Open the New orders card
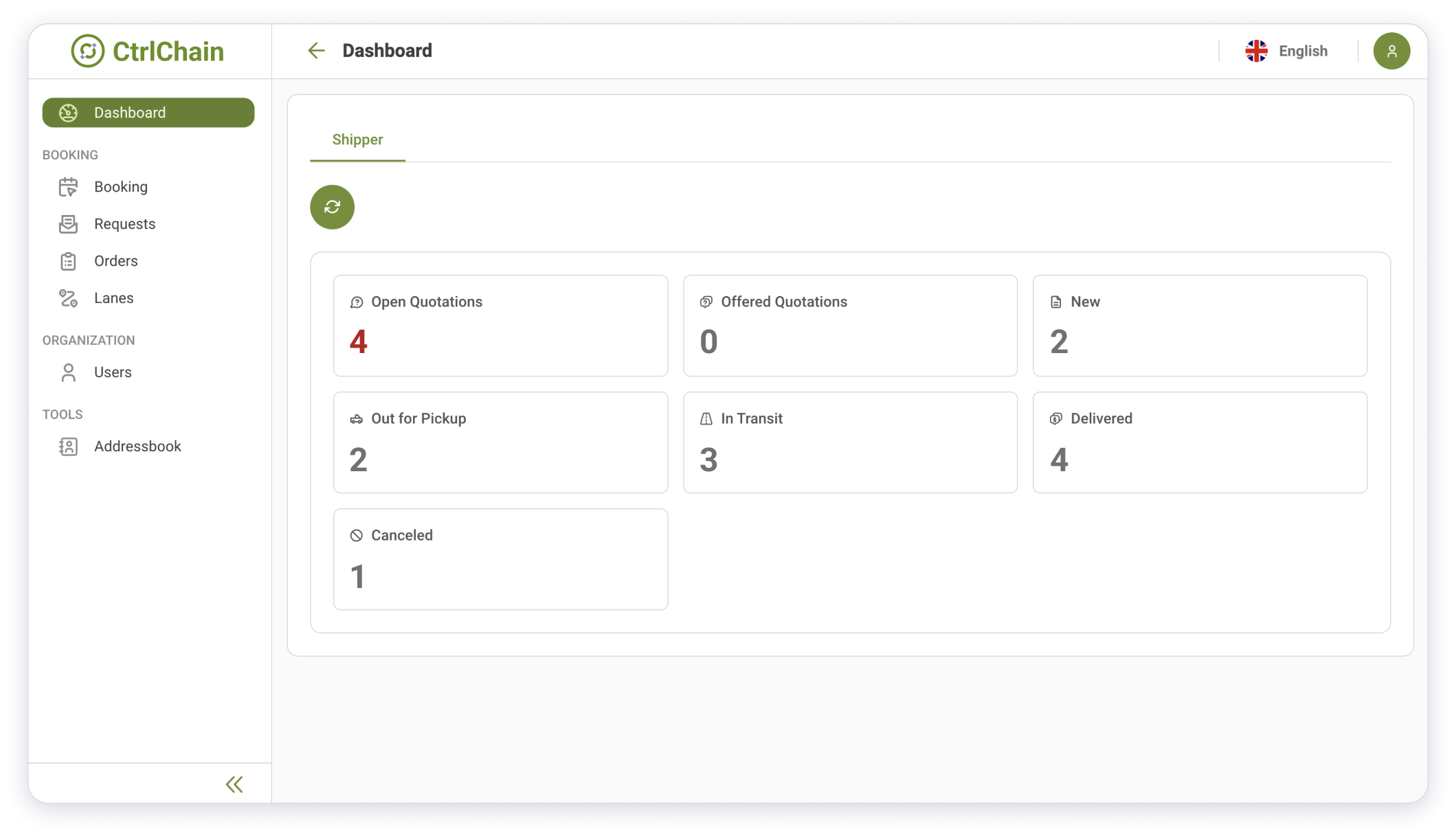1456x836 pixels. (1200, 326)
